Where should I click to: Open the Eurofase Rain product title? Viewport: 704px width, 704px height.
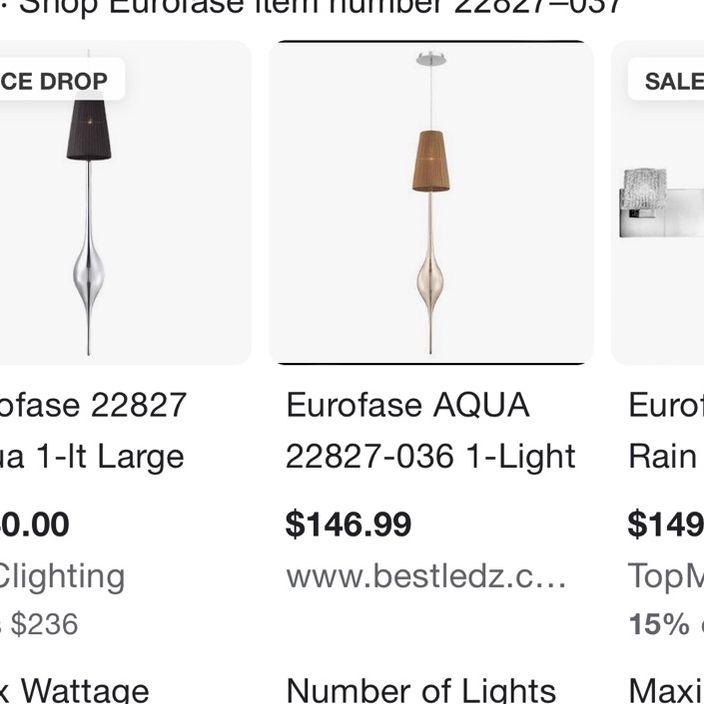click(x=666, y=431)
